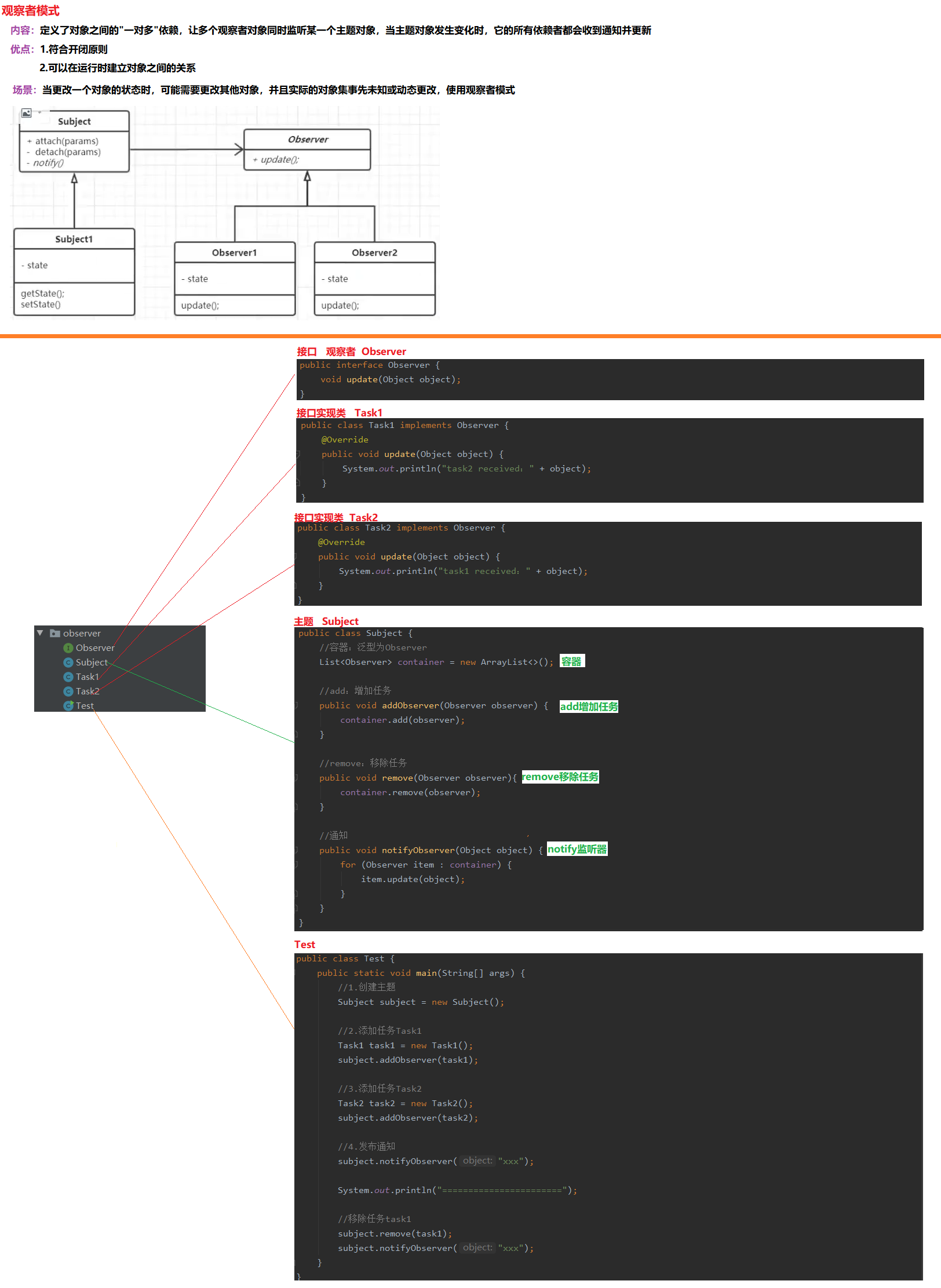941x1288 pixels.
Task: Select the Observer file in the project tree
Action: click(95, 648)
